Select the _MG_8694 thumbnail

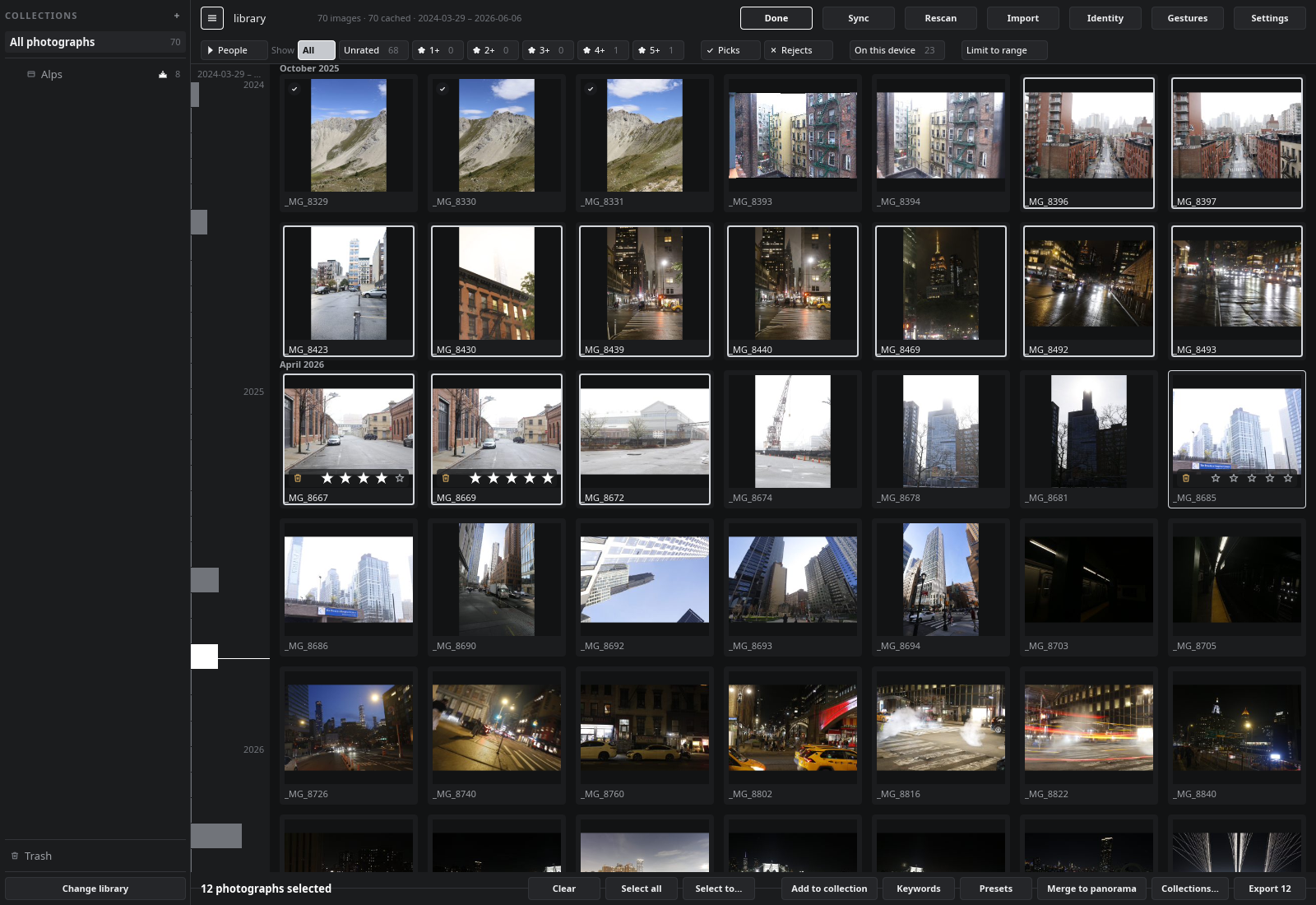(941, 587)
